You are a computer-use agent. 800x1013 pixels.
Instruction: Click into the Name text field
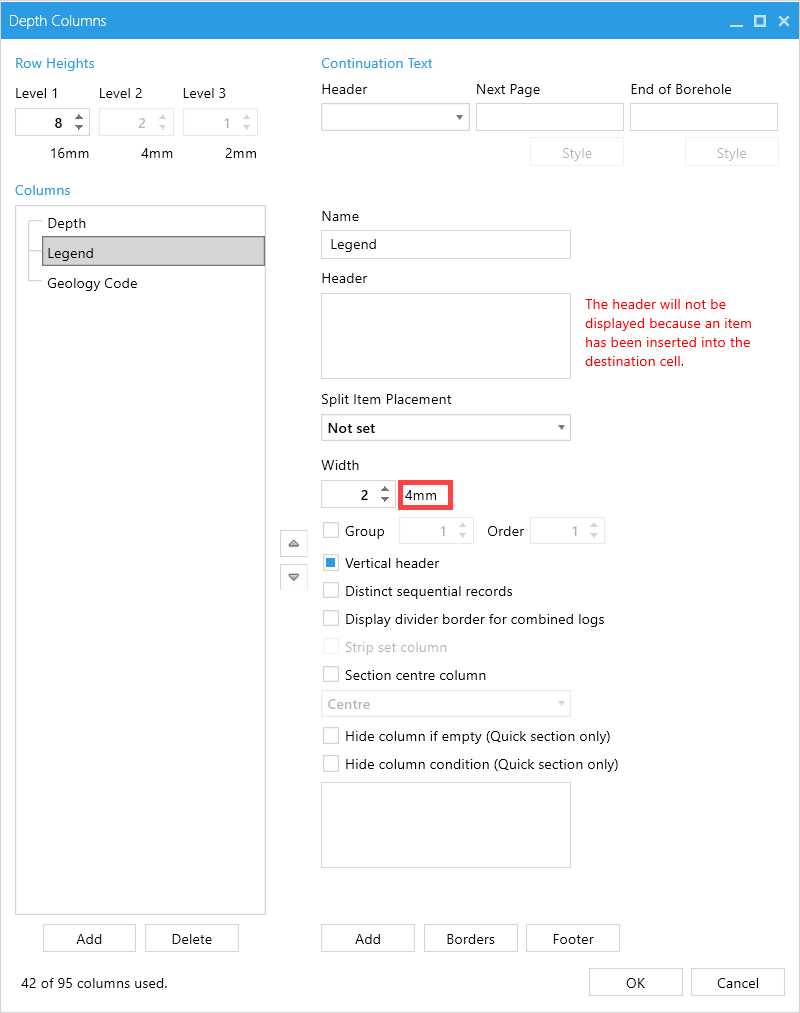[x=446, y=244]
